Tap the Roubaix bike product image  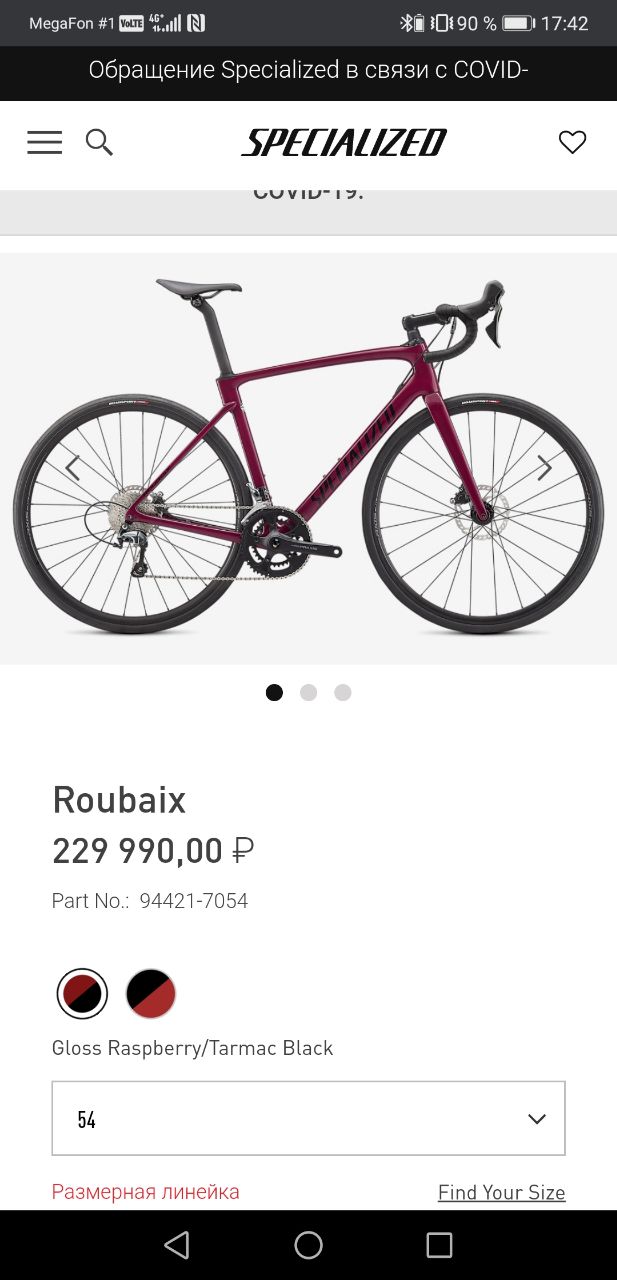tap(308, 458)
